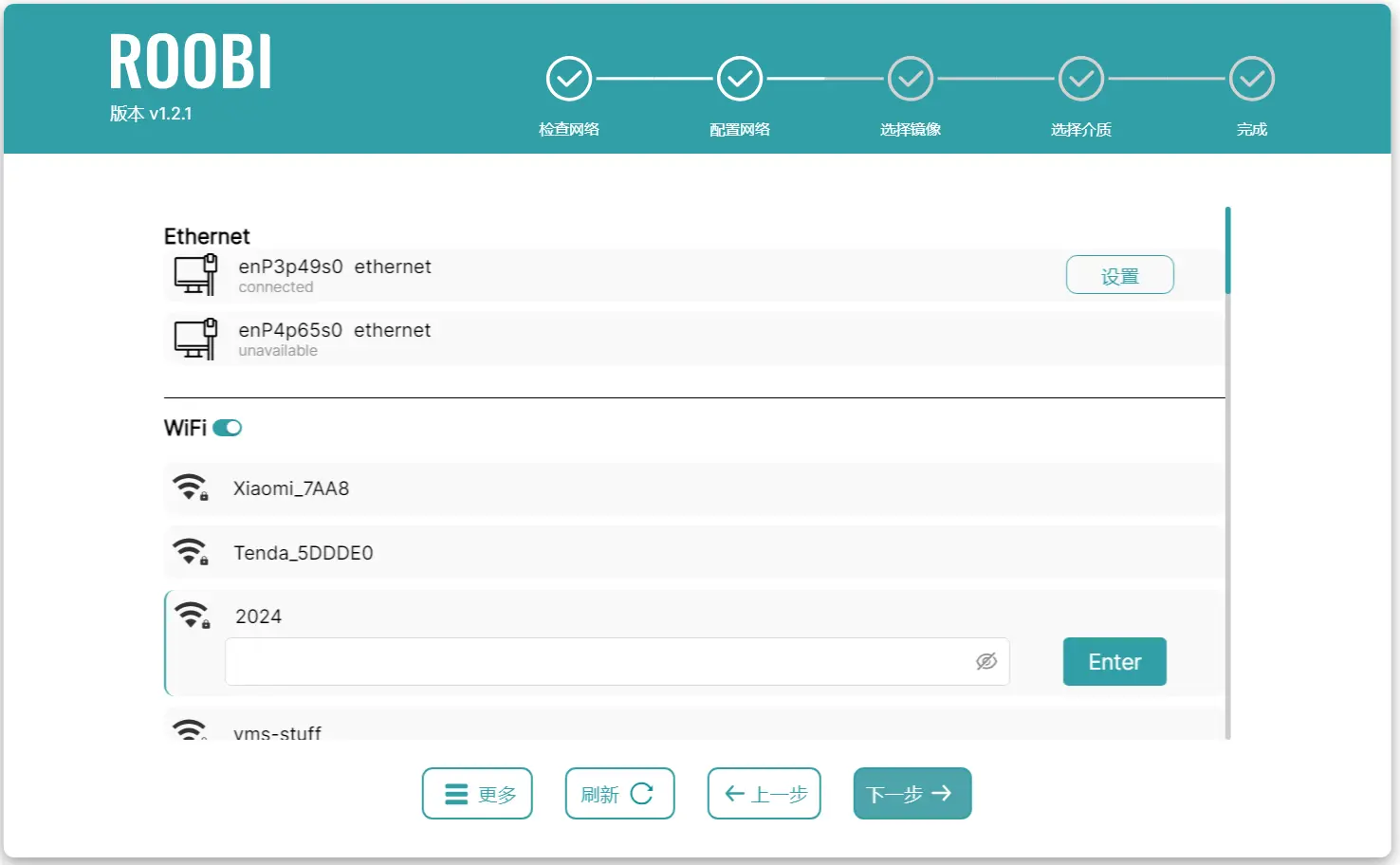This screenshot has height=865, width=1400.
Task: Click the connected status text
Action: (x=276, y=287)
